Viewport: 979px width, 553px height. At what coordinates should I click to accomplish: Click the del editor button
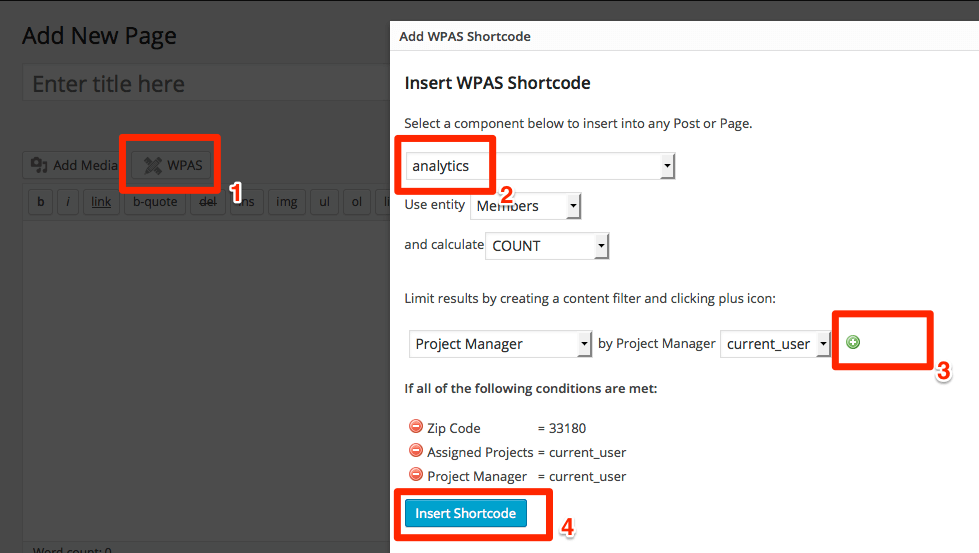pyautogui.click(x=208, y=202)
